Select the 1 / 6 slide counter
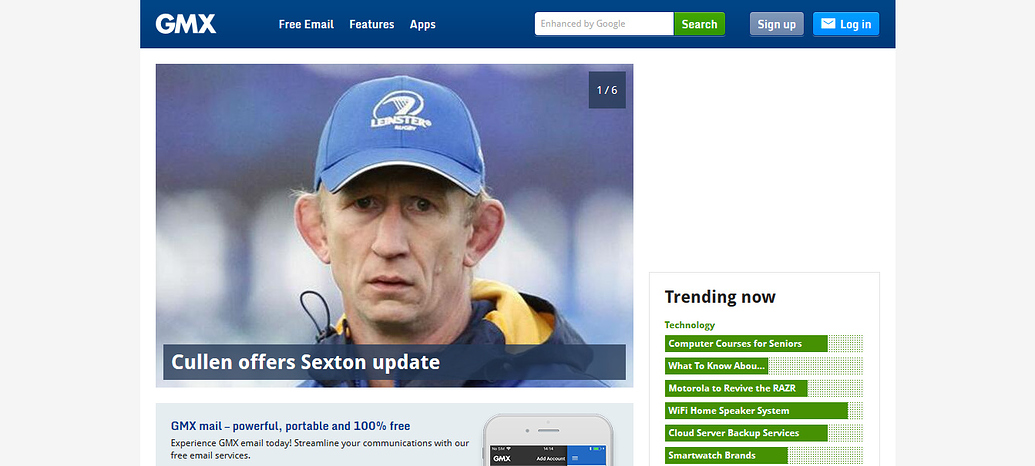The width and height of the screenshot is (1035, 466). coord(607,90)
